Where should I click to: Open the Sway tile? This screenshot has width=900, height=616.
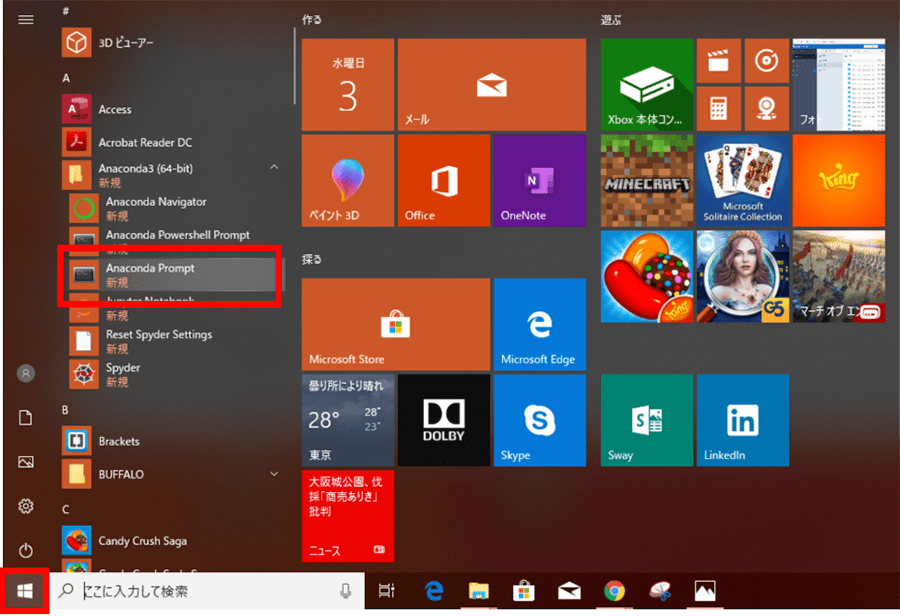[647, 420]
